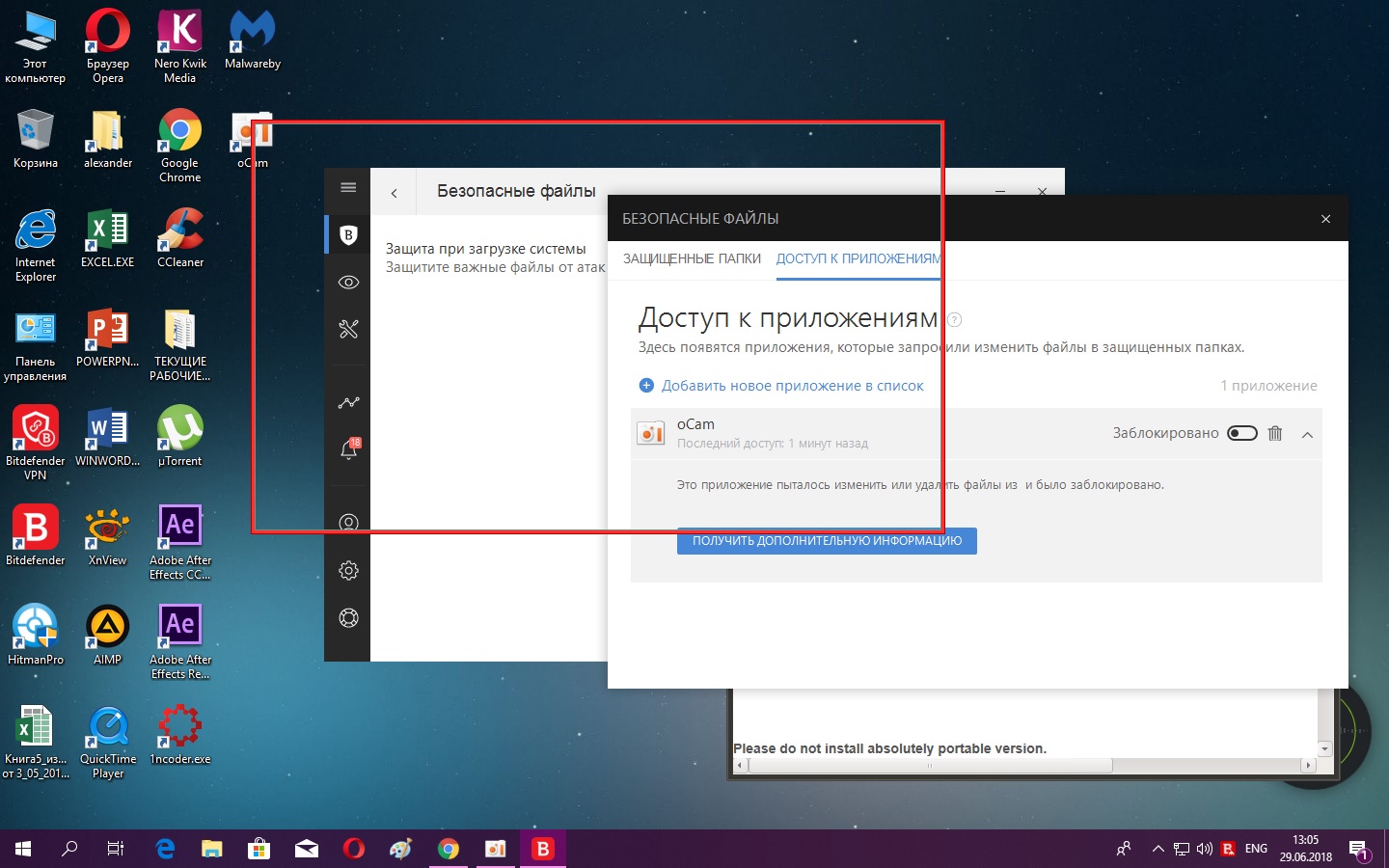This screenshot has width=1389, height=868.
Task: Select the Protection shield icon in sidebar
Action: coord(348,234)
